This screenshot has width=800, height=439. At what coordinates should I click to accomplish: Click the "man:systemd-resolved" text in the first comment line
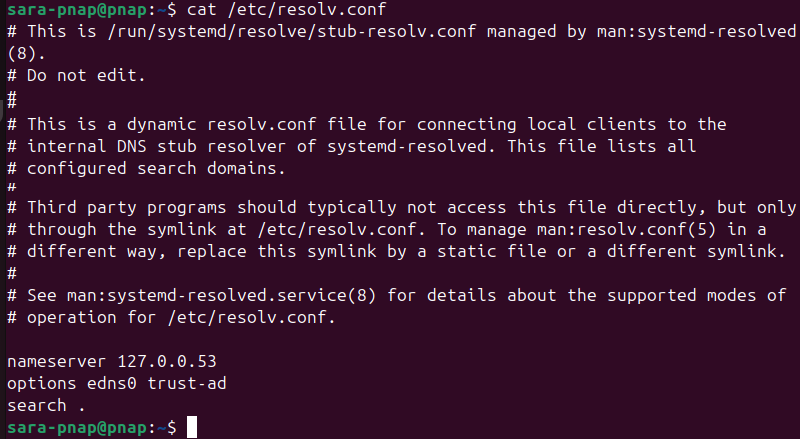click(x=697, y=30)
